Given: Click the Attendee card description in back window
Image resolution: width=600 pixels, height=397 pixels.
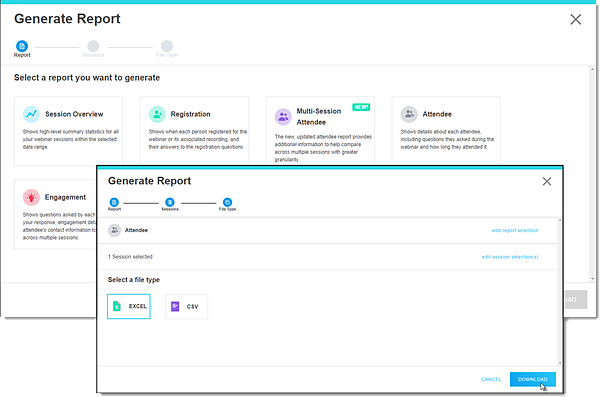Looking at the screenshot, I should coord(447,139).
